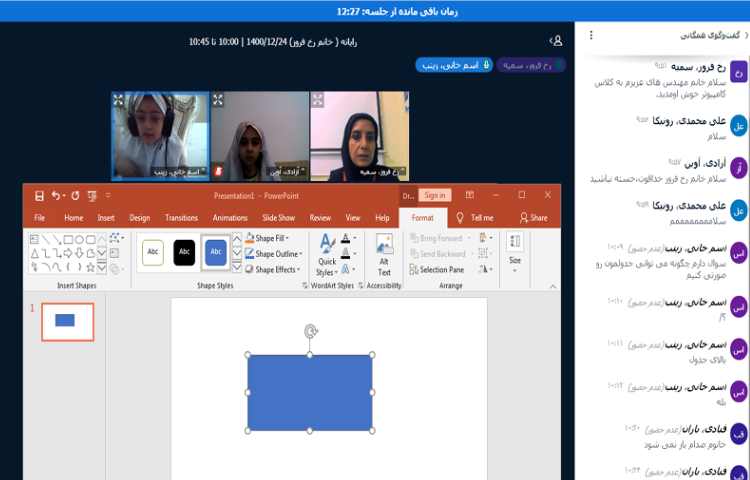Select the Oval shape in the Insert Shapes gallery
This screenshot has width=750, height=480.
pos(79,239)
